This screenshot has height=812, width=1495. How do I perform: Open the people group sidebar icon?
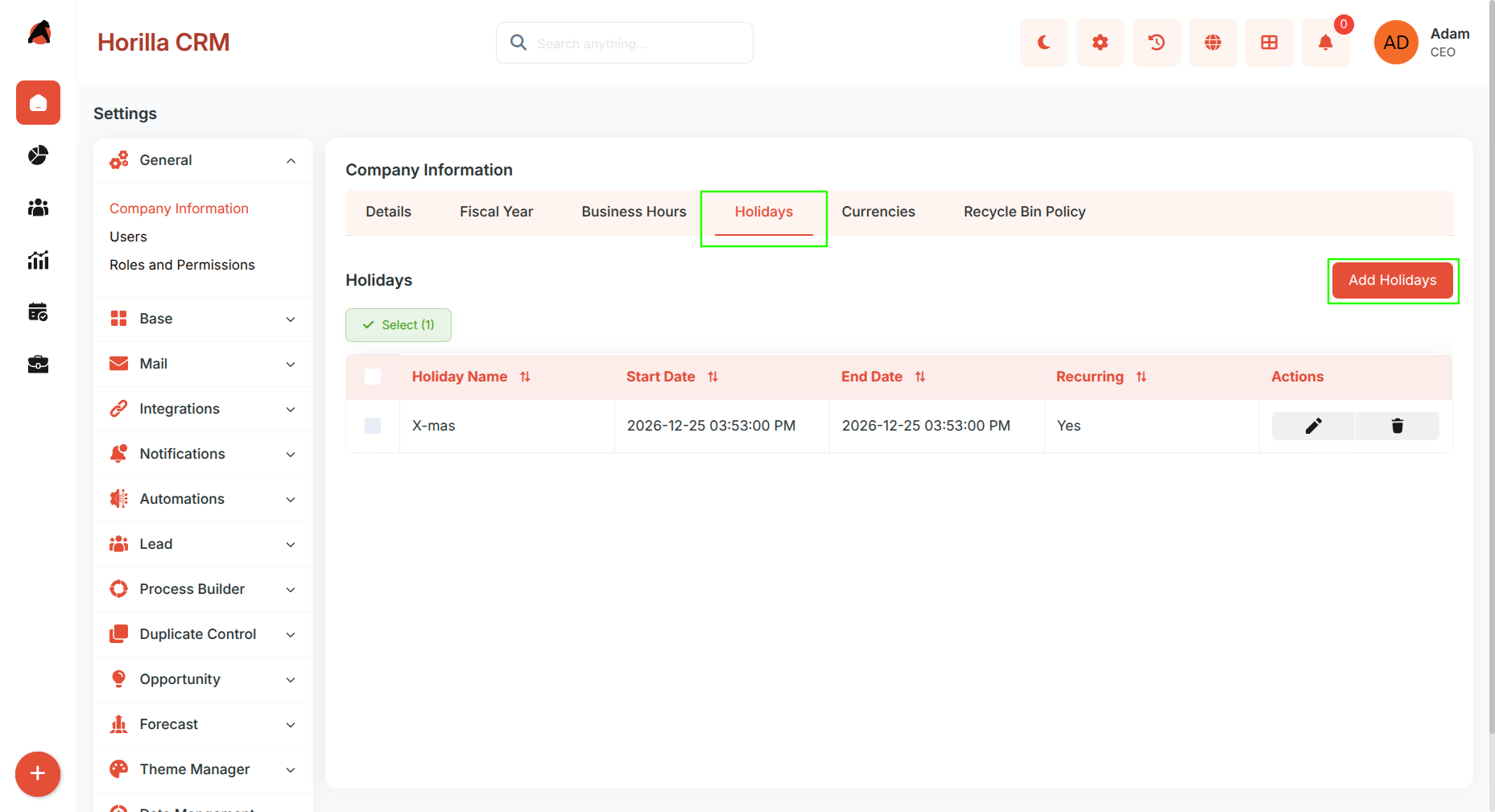coord(38,208)
